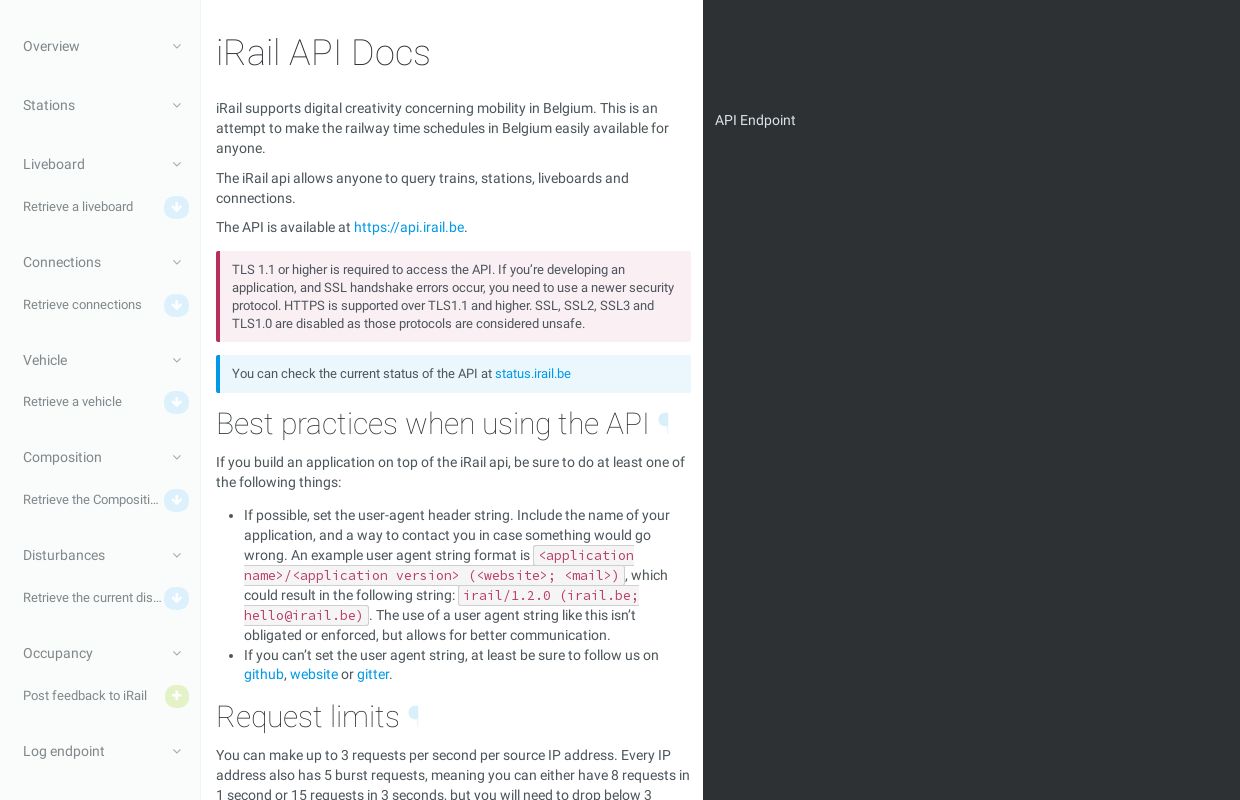The height and width of the screenshot is (800, 1240).
Task: Open the Retrieve the current disturbances entry
Action: (92, 598)
